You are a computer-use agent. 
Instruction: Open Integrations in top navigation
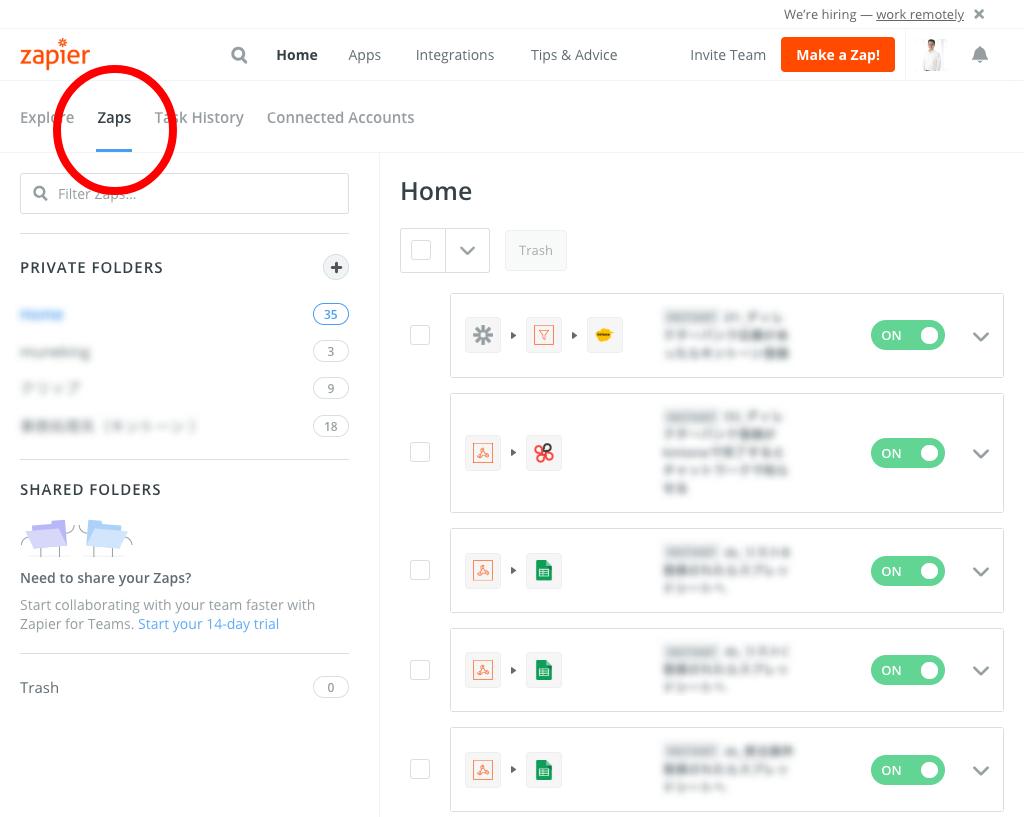coord(455,56)
